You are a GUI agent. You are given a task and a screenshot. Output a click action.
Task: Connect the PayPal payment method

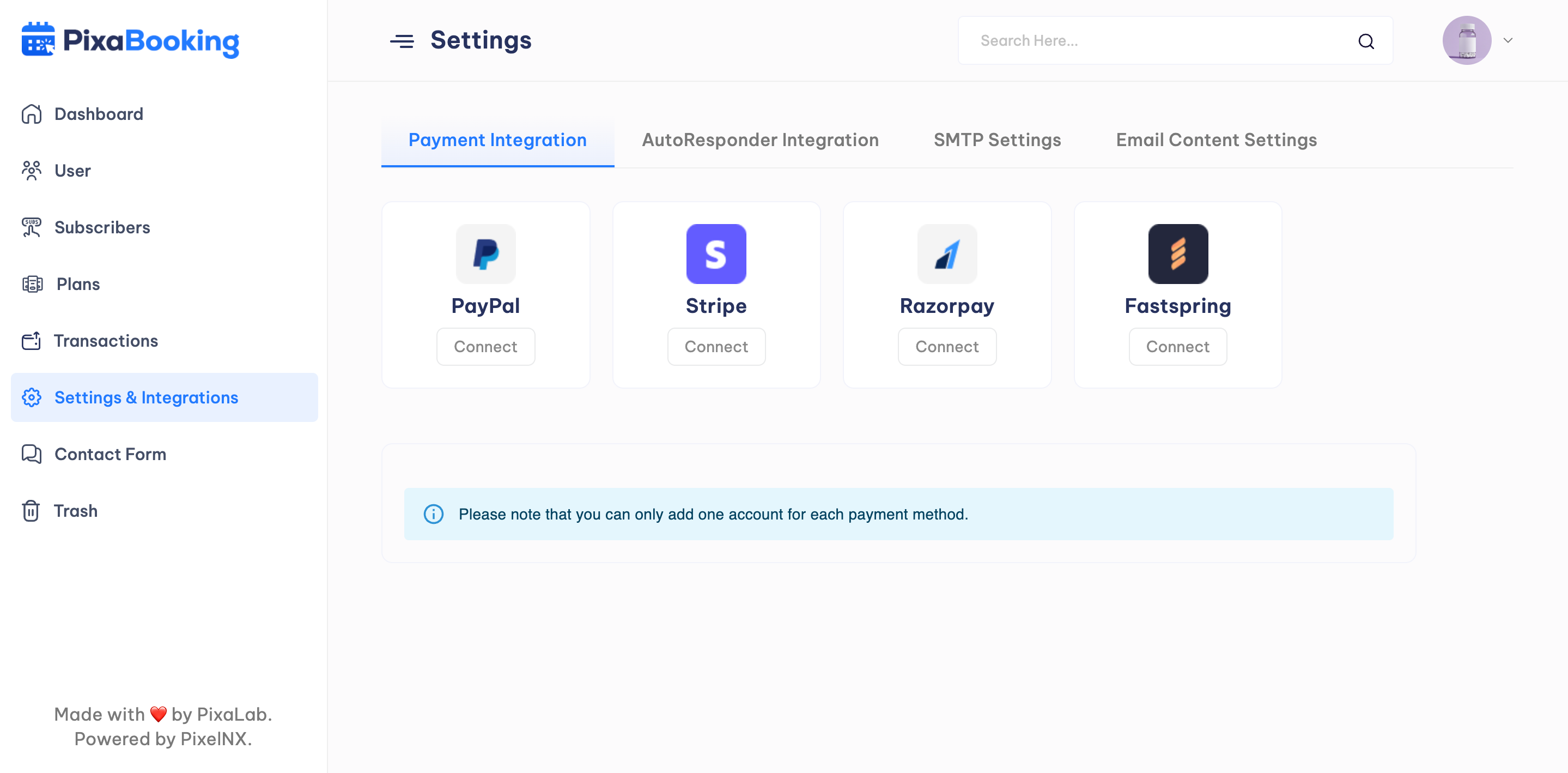point(486,347)
